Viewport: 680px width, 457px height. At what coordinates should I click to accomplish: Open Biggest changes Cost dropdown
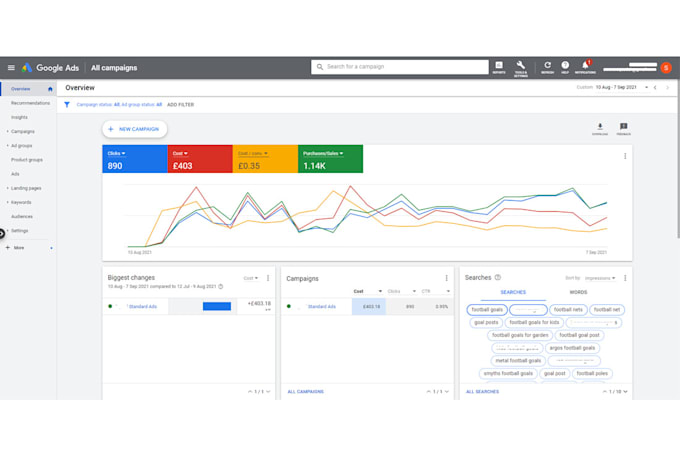pyautogui.click(x=251, y=278)
